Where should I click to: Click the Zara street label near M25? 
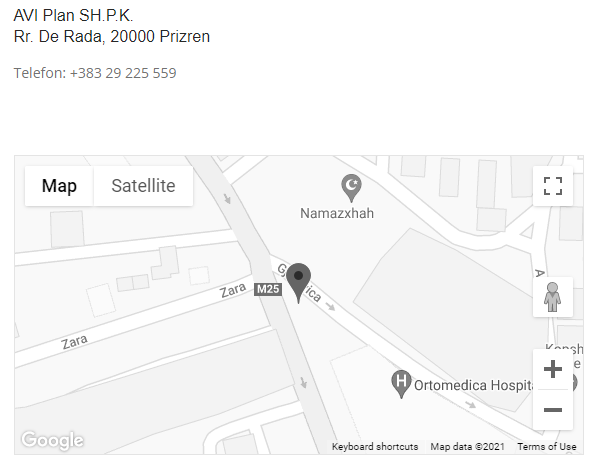click(x=233, y=290)
